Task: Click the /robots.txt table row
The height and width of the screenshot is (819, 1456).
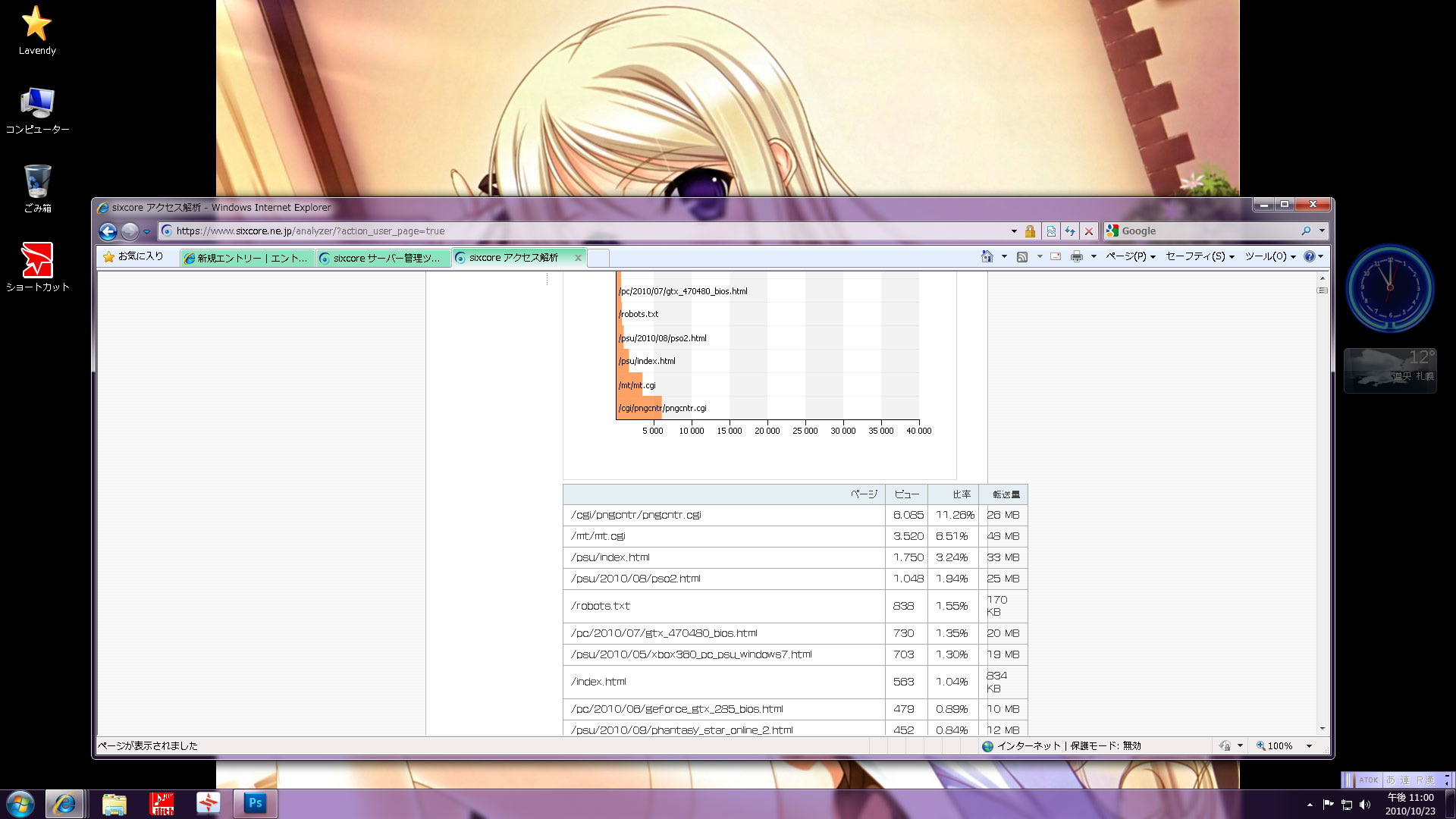Action: pyautogui.click(x=795, y=606)
